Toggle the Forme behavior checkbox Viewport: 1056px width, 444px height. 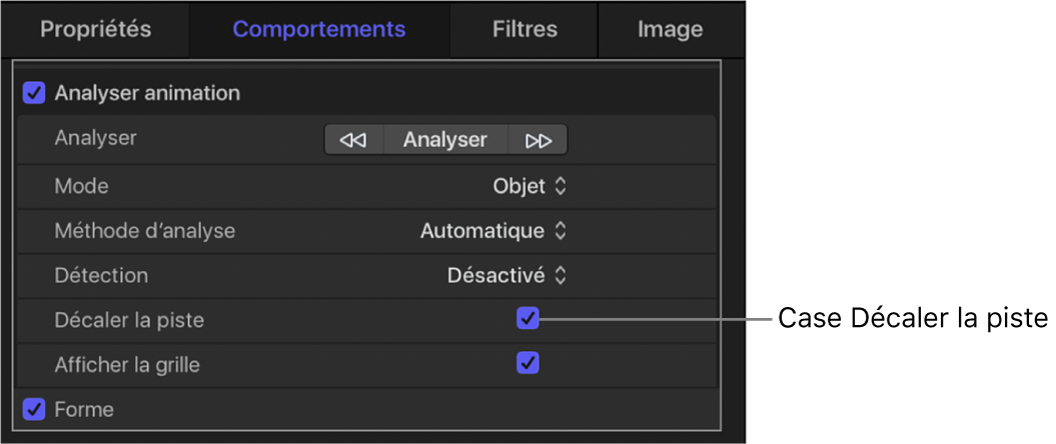pos(35,409)
